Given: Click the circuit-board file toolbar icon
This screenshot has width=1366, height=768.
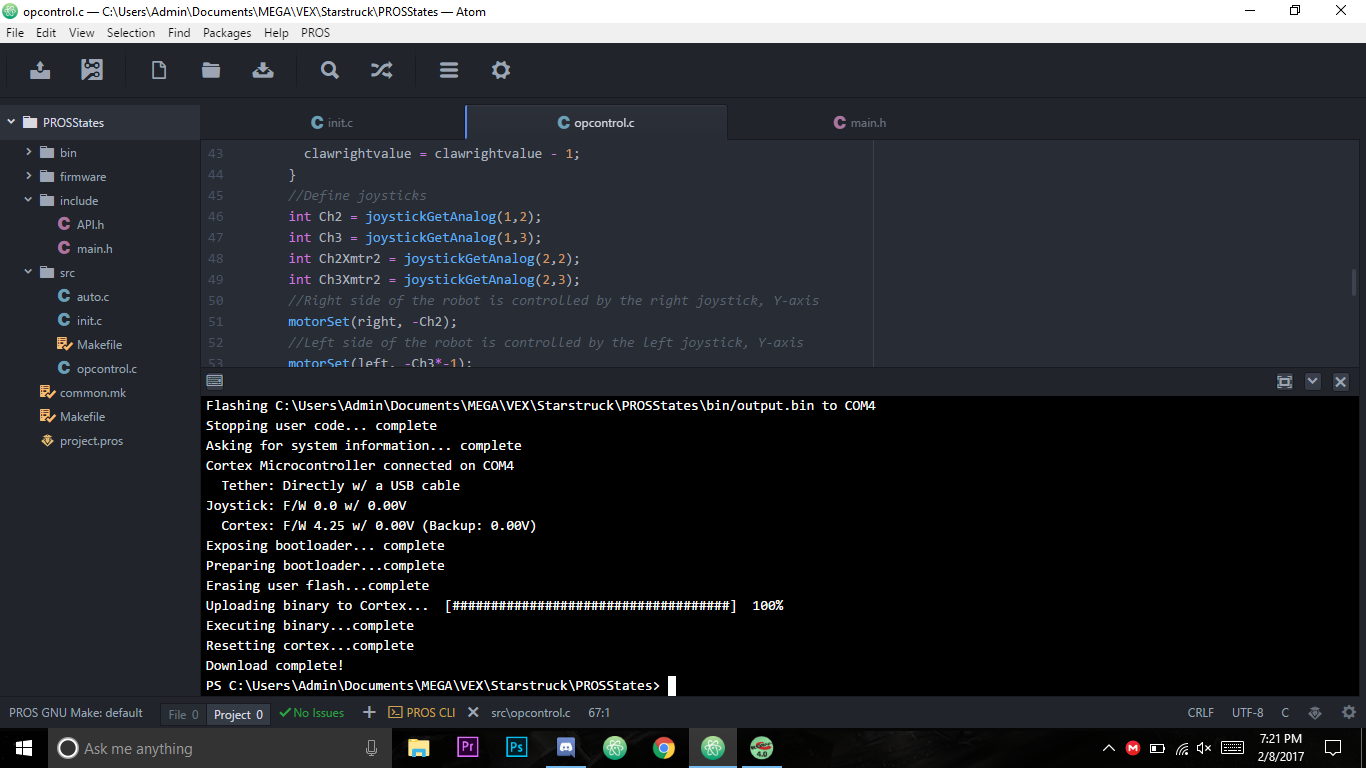Looking at the screenshot, I should pyautogui.click(x=92, y=70).
